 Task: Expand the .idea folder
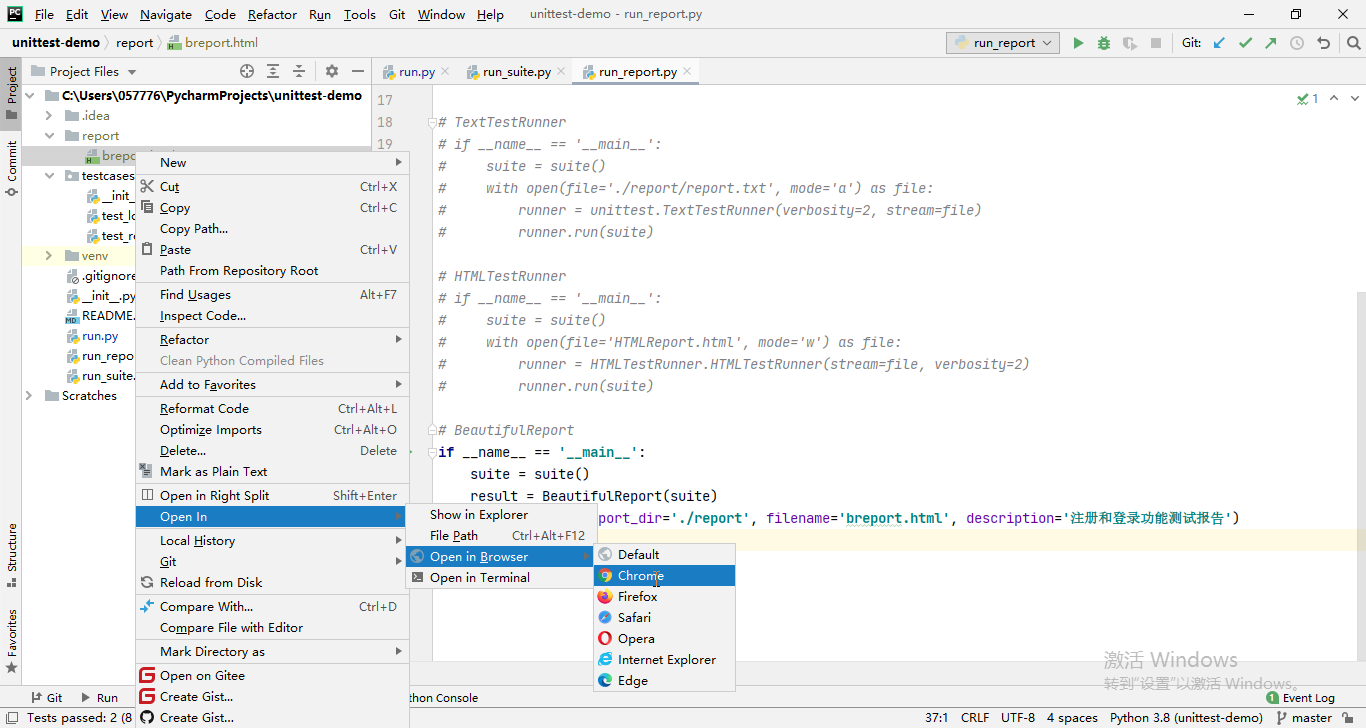[x=48, y=116]
